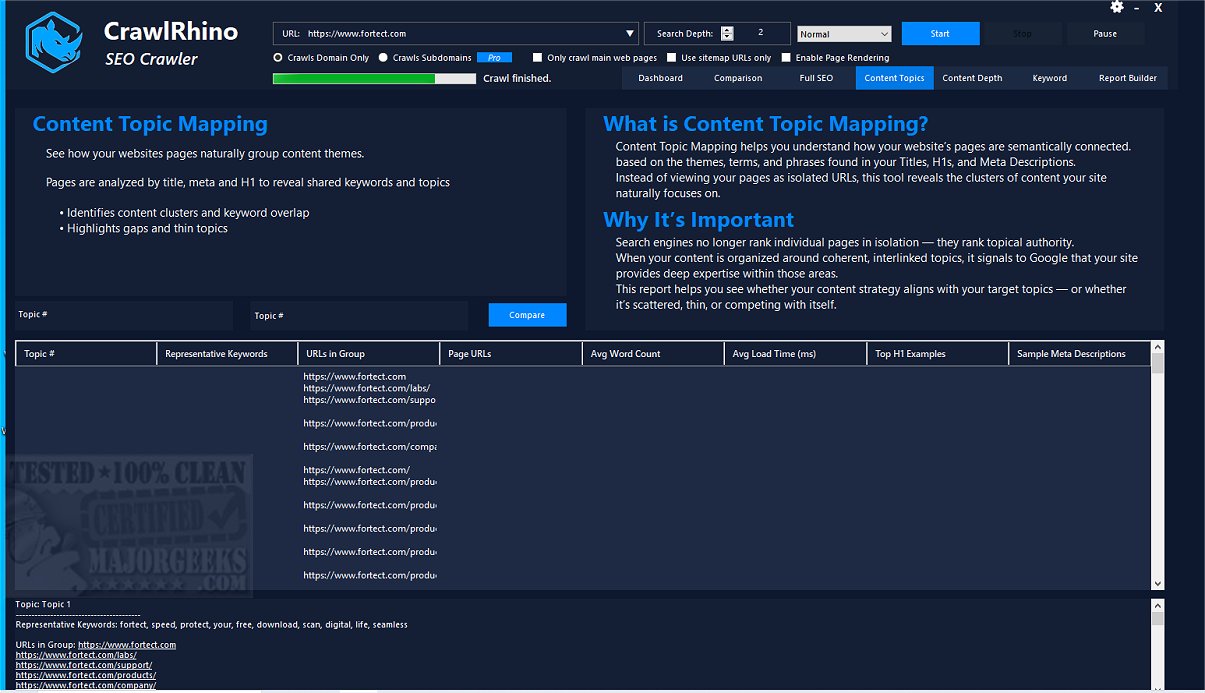Expand the URL dropdown arrow
This screenshot has height=693, width=1205.
(629, 34)
